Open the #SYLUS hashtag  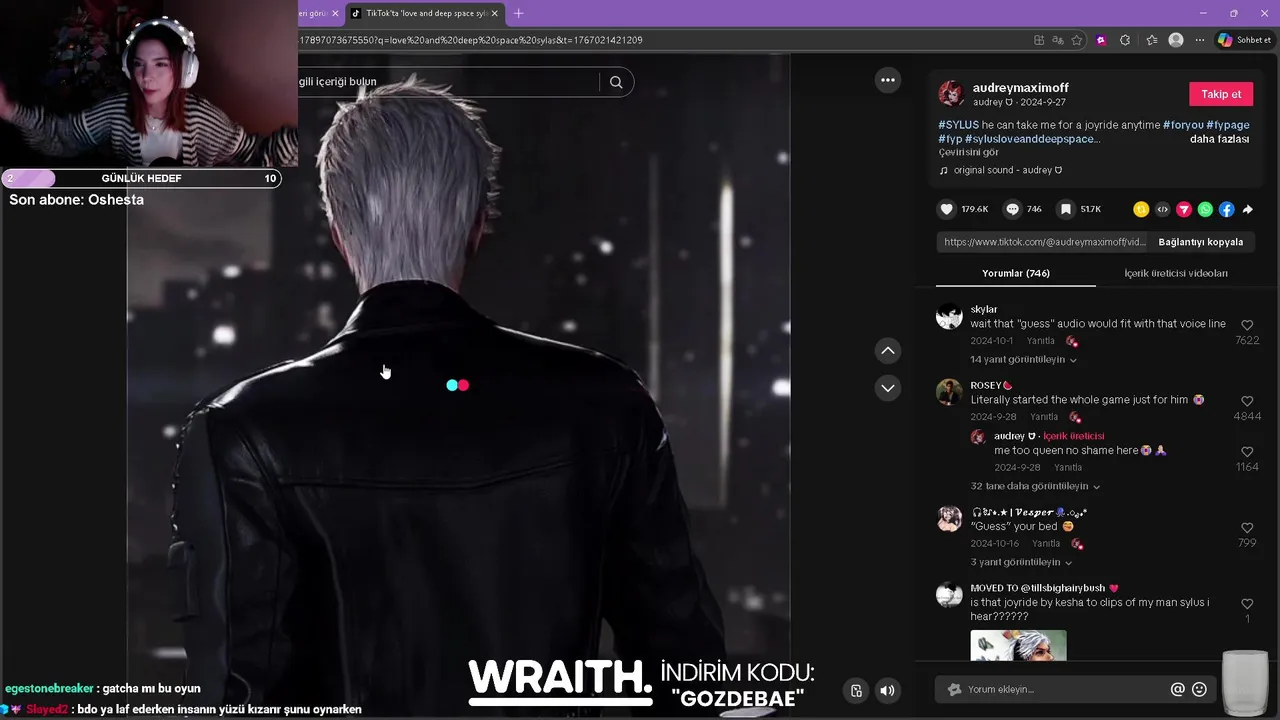click(958, 125)
